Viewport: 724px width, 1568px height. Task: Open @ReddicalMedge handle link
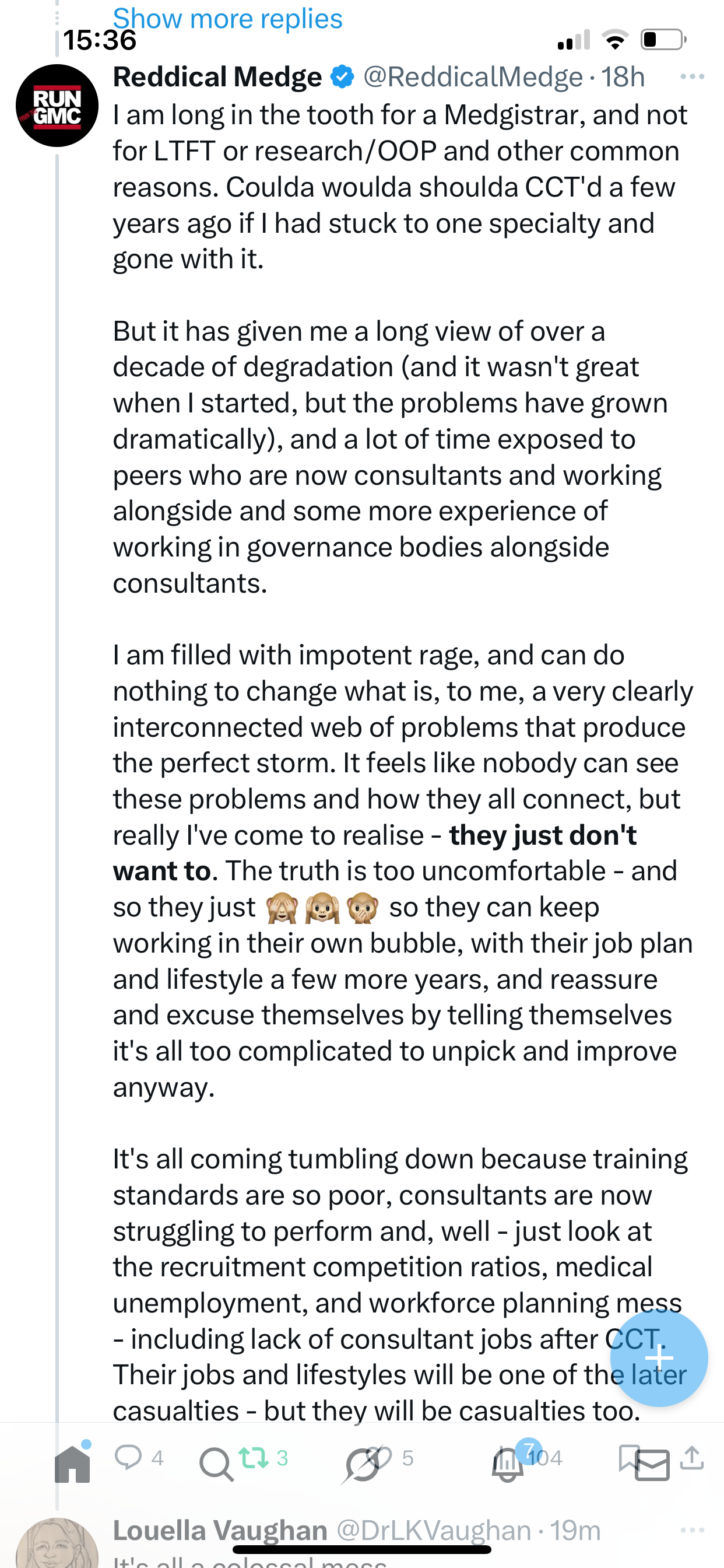click(x=473, y=78)
